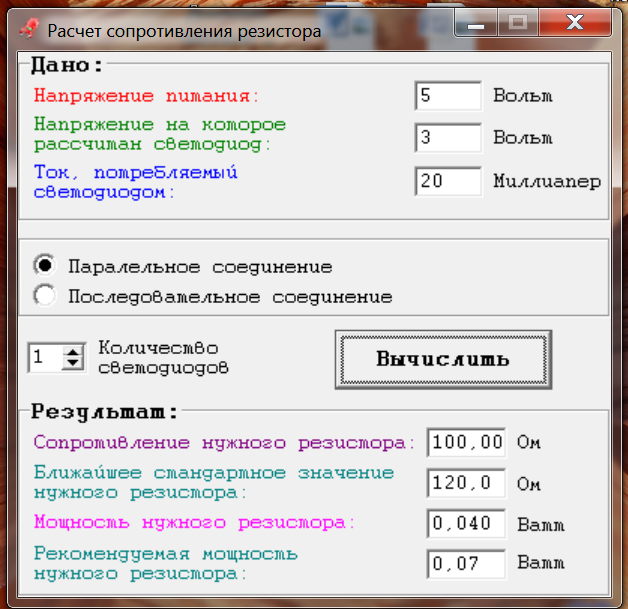628x609 pixels.
Task: Select the resistance result field showing 100,00
Action: coord(466,442)
